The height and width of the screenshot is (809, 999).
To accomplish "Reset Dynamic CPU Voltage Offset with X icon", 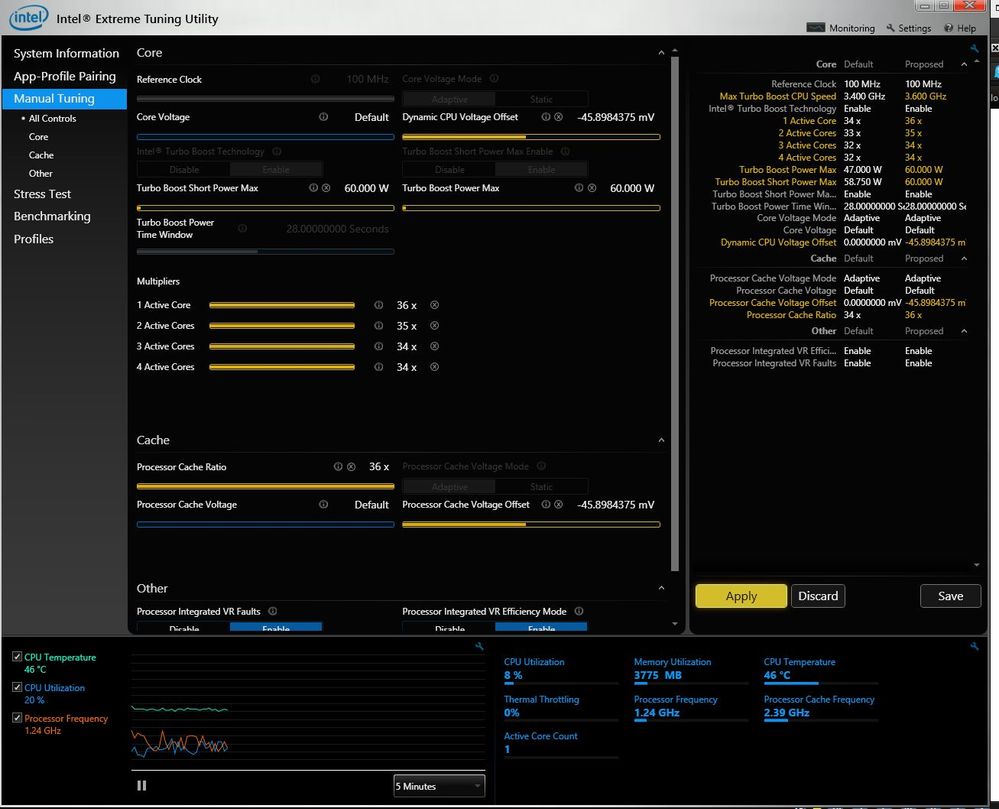I will point(558,117).
